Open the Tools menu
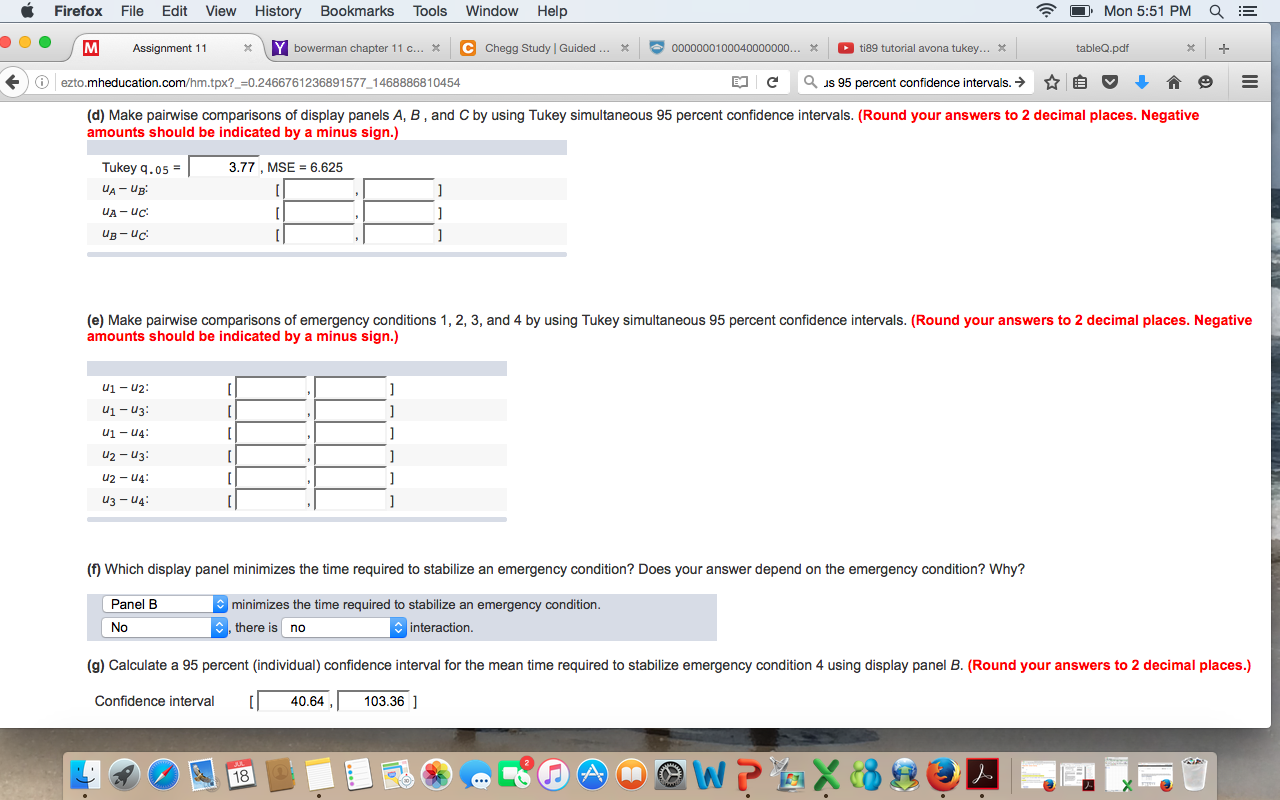The width and height of the screenshot is (1280, 800). (x=430, y=11)
